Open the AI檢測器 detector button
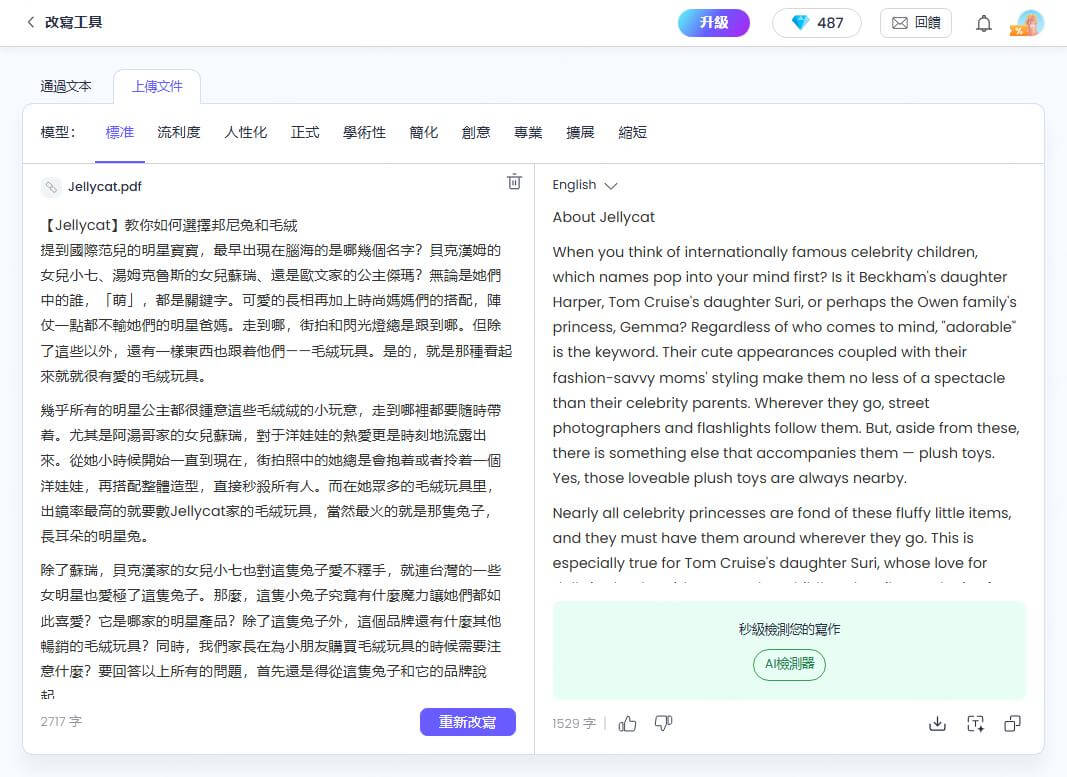Screen dimensions: 1067x777 click(x=789, y=664)
